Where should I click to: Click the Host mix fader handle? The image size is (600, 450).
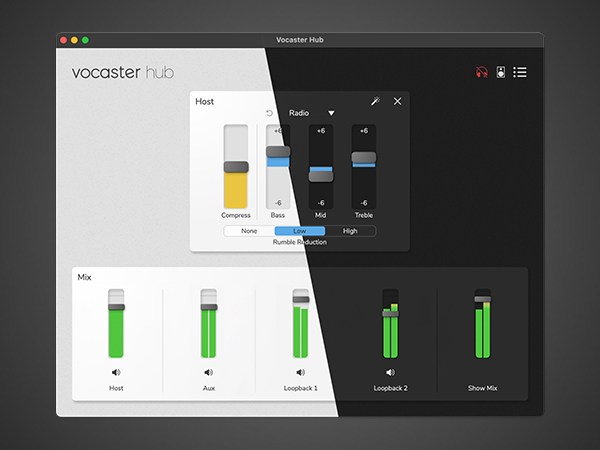(116, 307)
